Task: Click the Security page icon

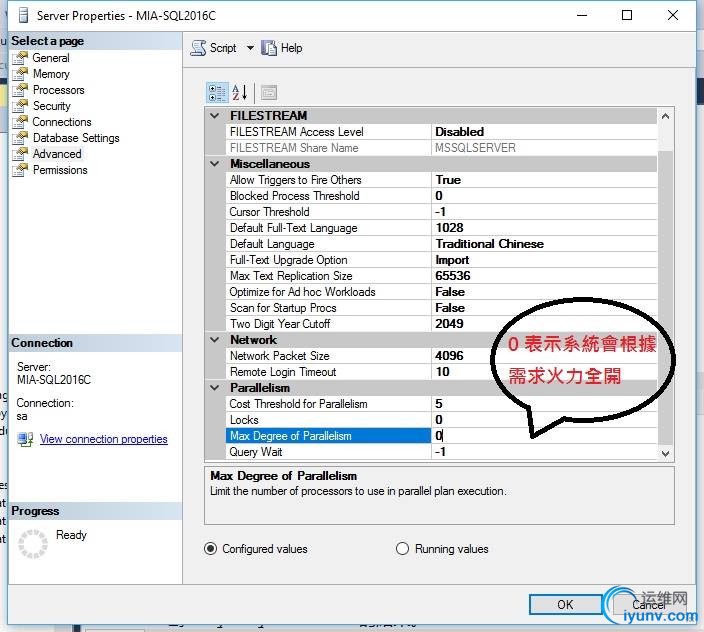Action: tap(20, 106)
